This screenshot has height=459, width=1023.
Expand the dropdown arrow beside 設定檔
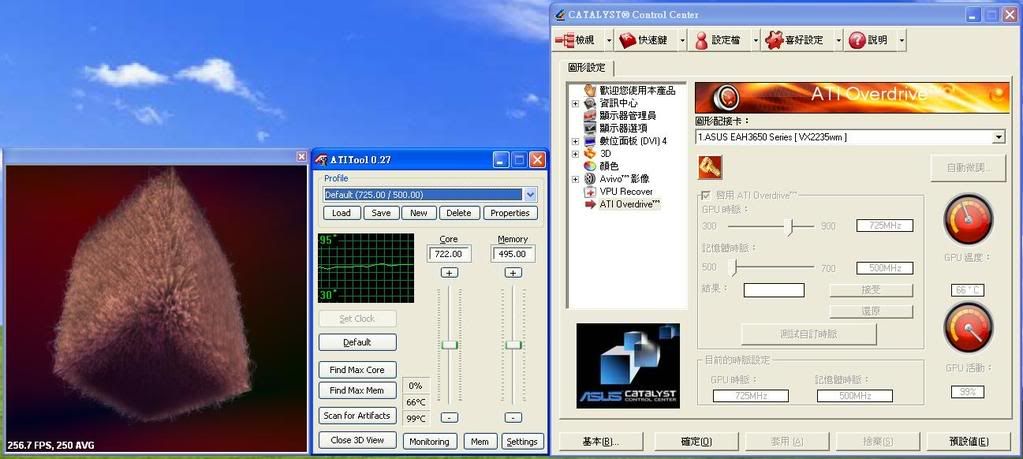[x=756, y=40]
